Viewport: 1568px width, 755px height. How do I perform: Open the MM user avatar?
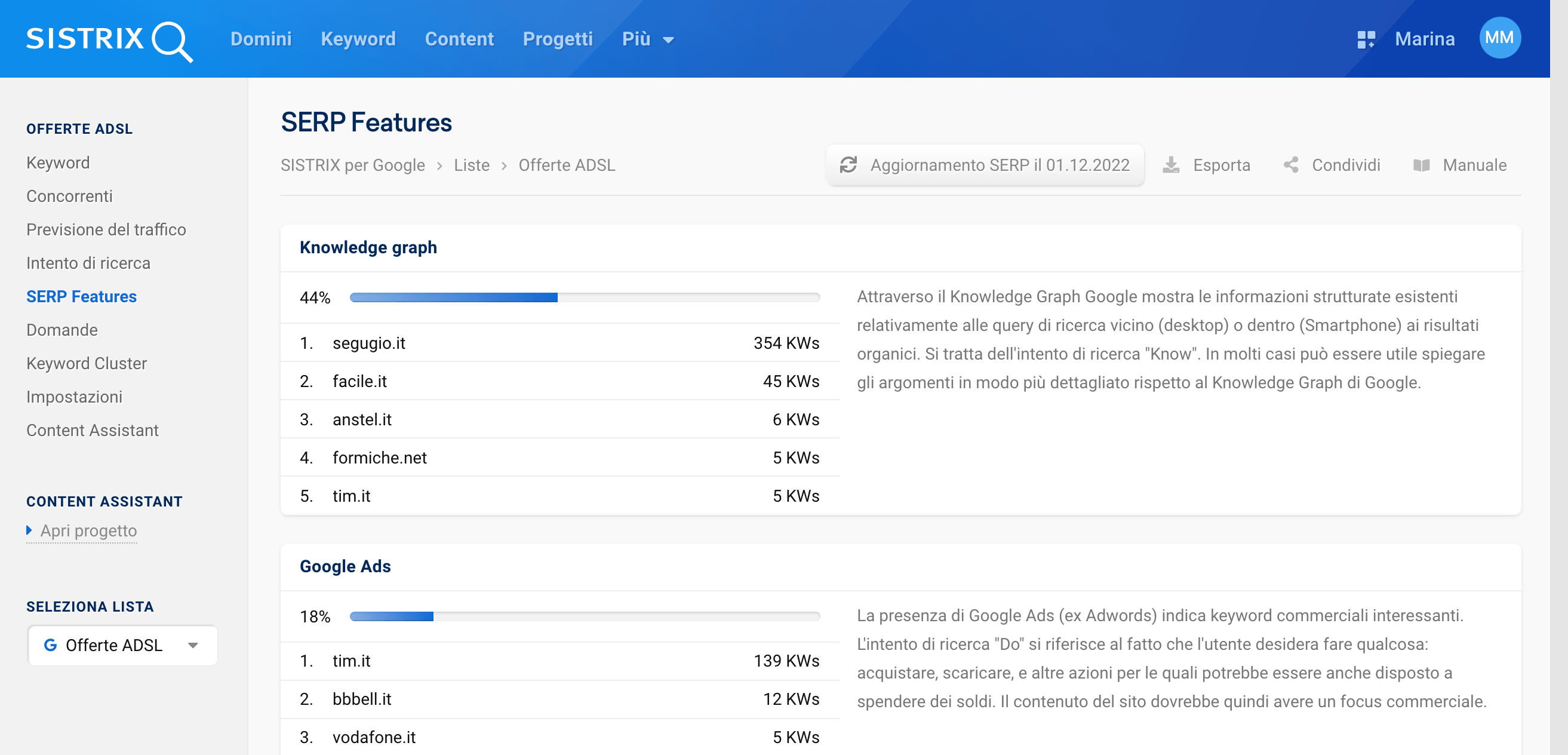[x=1500, y=38]
